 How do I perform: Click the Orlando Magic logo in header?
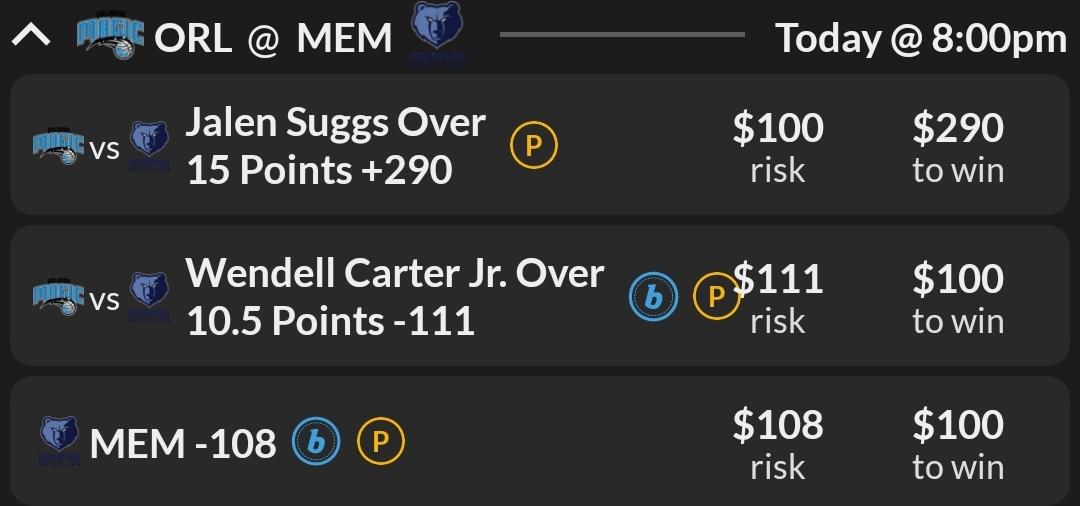(x=110, y=36)
